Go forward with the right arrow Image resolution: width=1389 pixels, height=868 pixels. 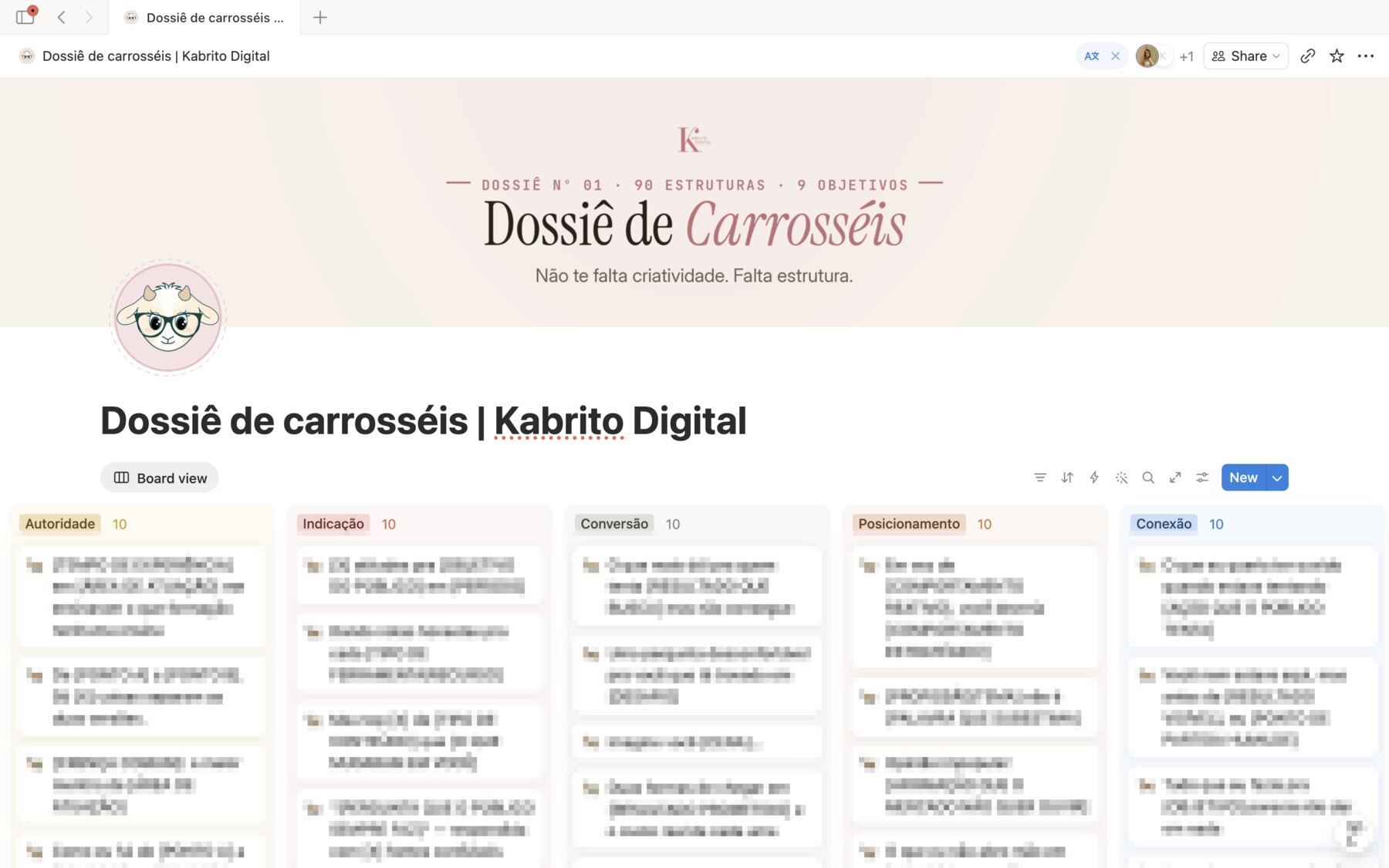[89, 17]
